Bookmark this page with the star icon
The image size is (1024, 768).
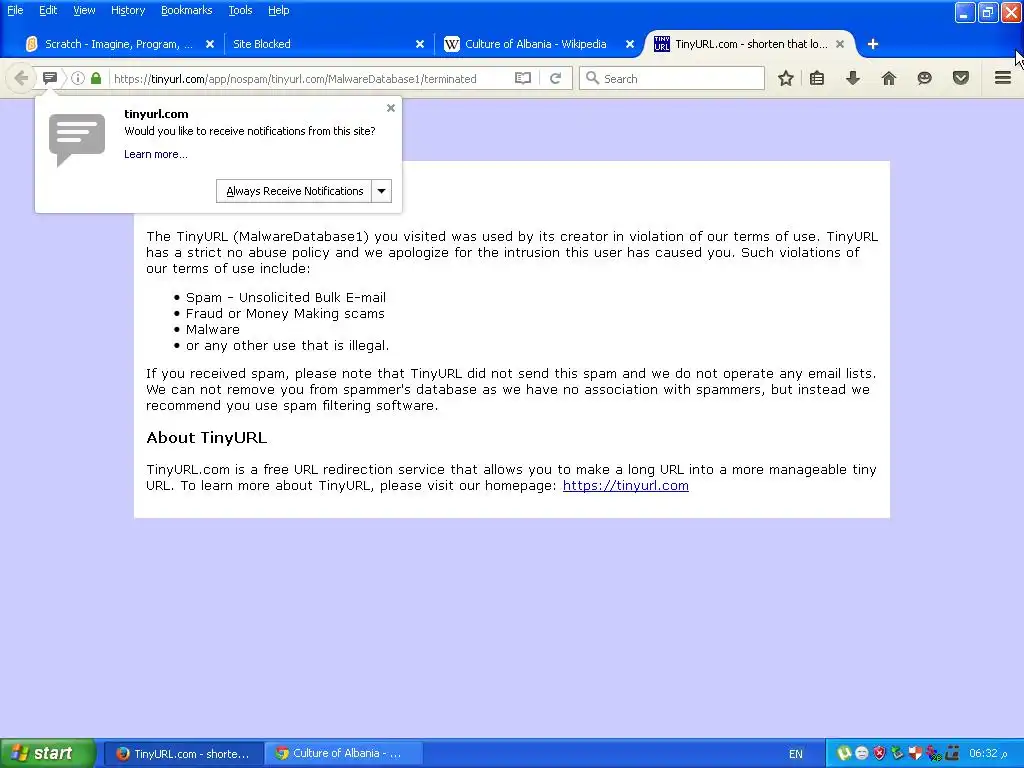point(786,78)
